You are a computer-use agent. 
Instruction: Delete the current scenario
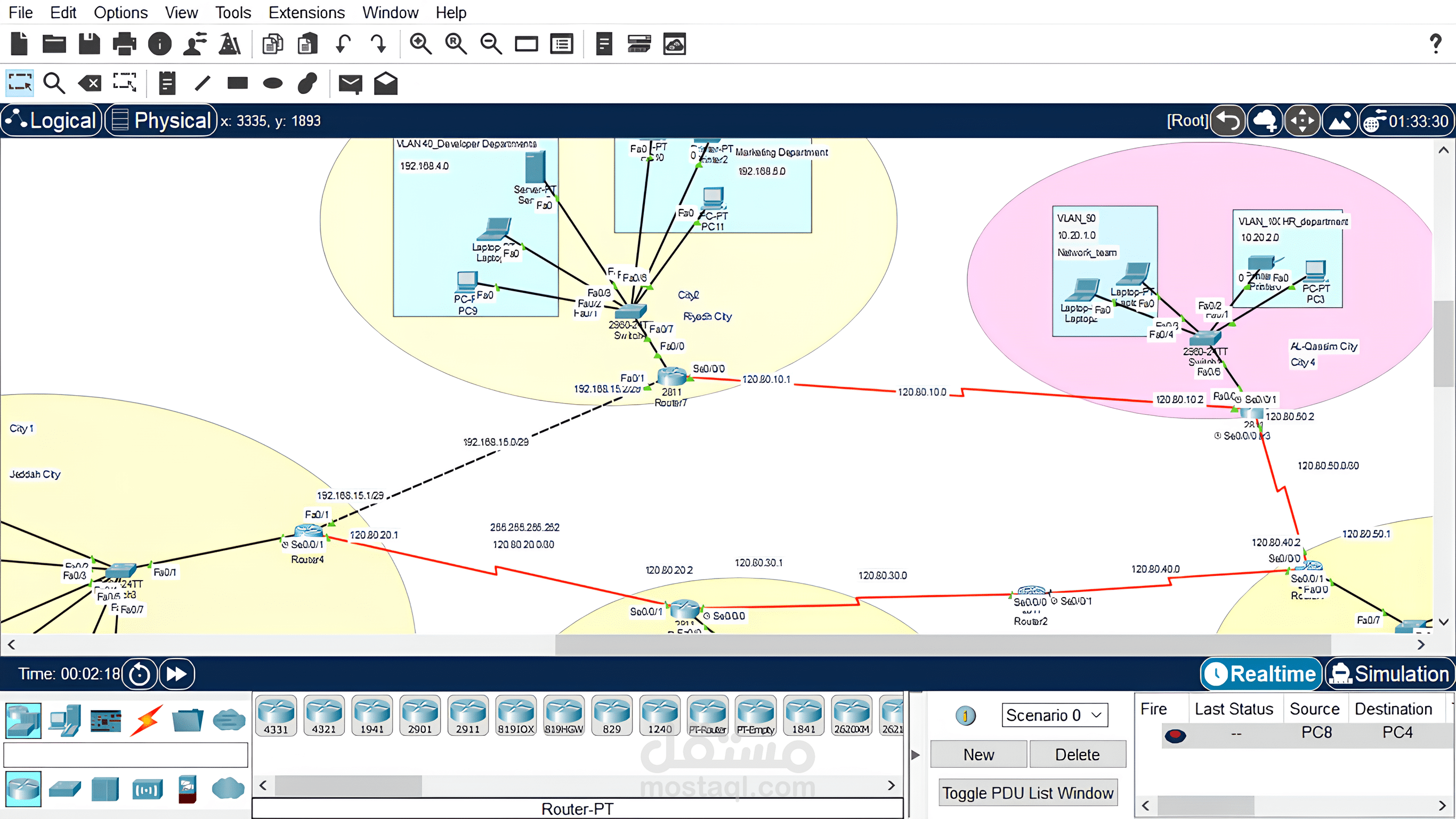point(1077,754)
